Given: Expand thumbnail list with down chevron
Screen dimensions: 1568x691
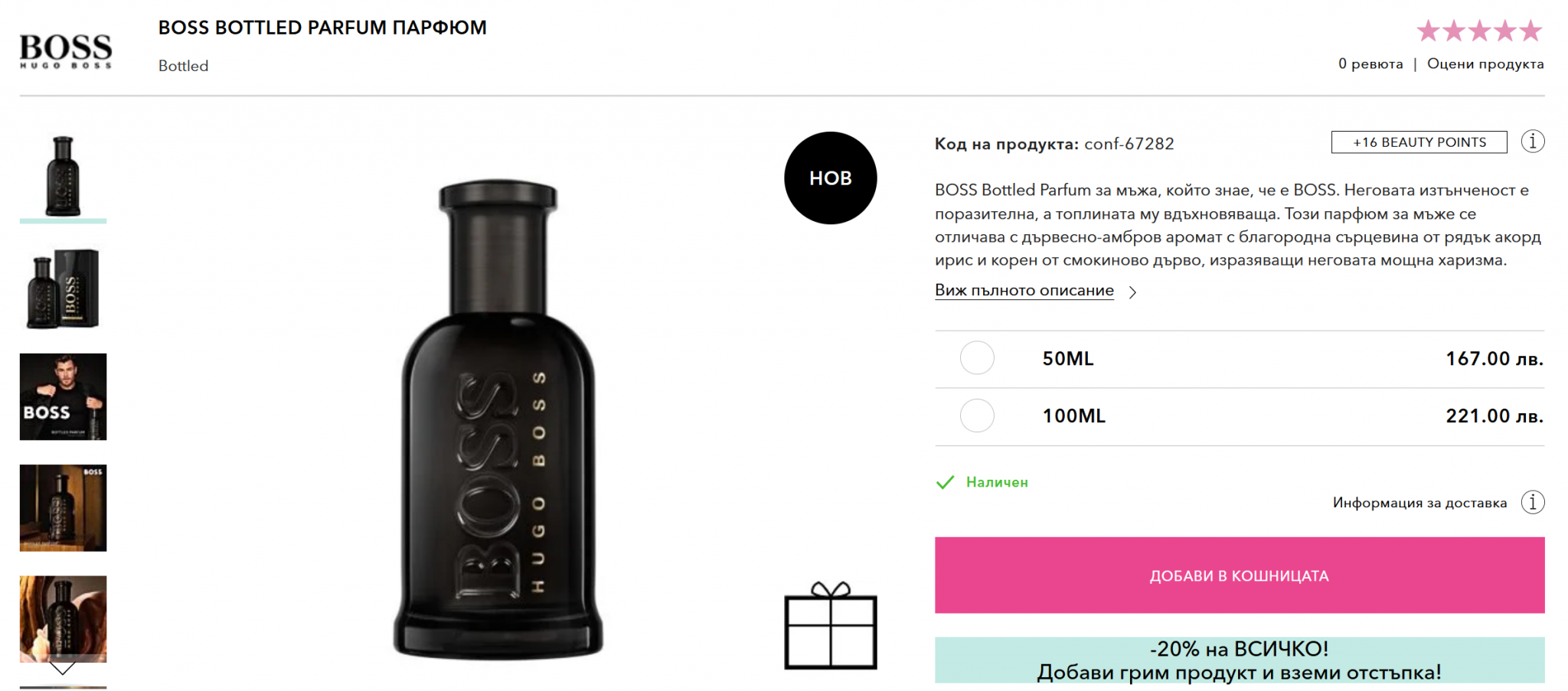Looking at the screenshot, I should click(63, 669).
